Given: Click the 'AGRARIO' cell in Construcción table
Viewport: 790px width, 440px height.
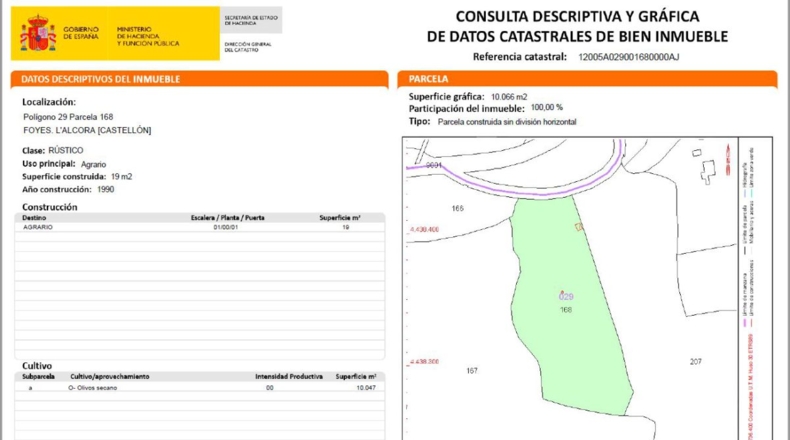Looking at the screenshot, I should point(38,227).
